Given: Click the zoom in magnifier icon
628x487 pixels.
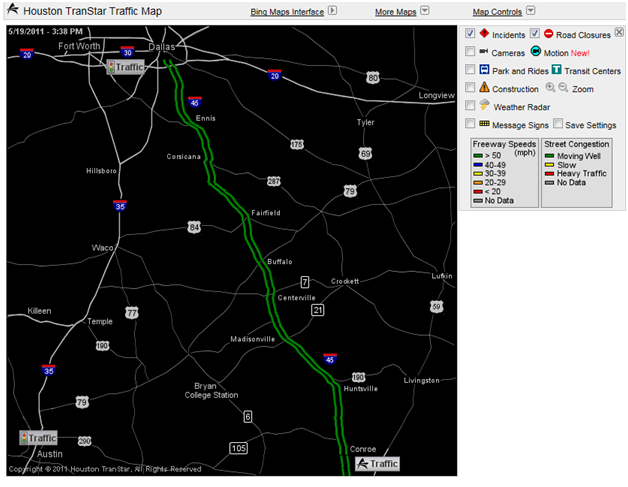Looking at the screenshot, I should [x=550, y=87].
